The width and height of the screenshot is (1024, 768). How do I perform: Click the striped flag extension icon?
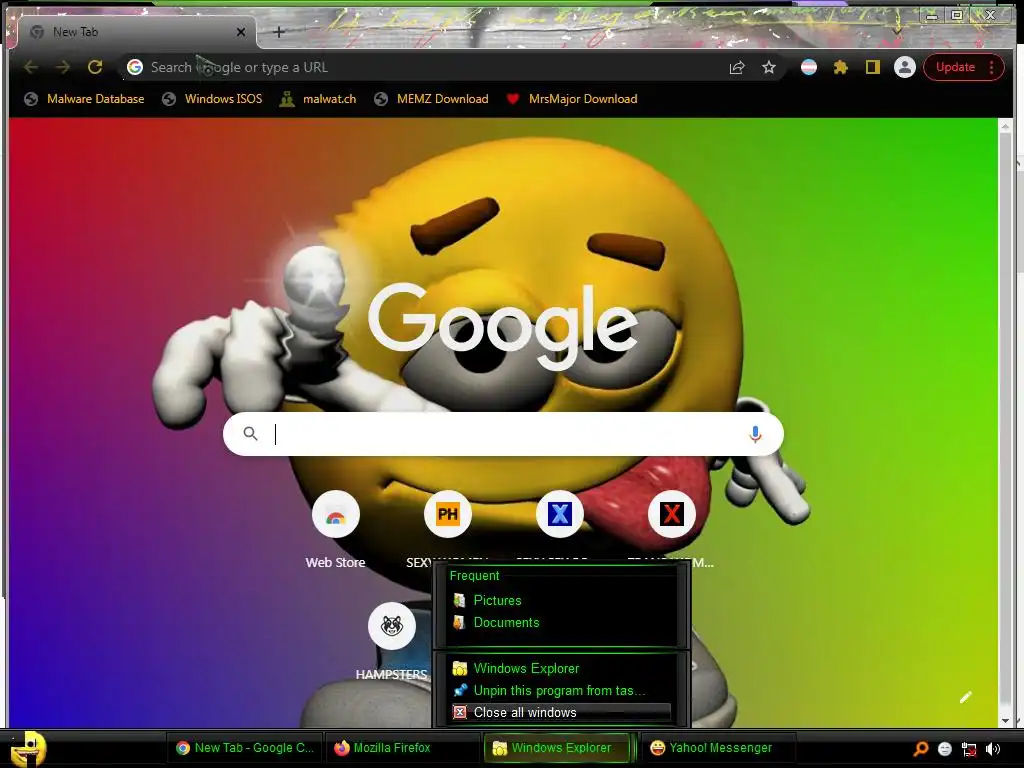point(808,67)
